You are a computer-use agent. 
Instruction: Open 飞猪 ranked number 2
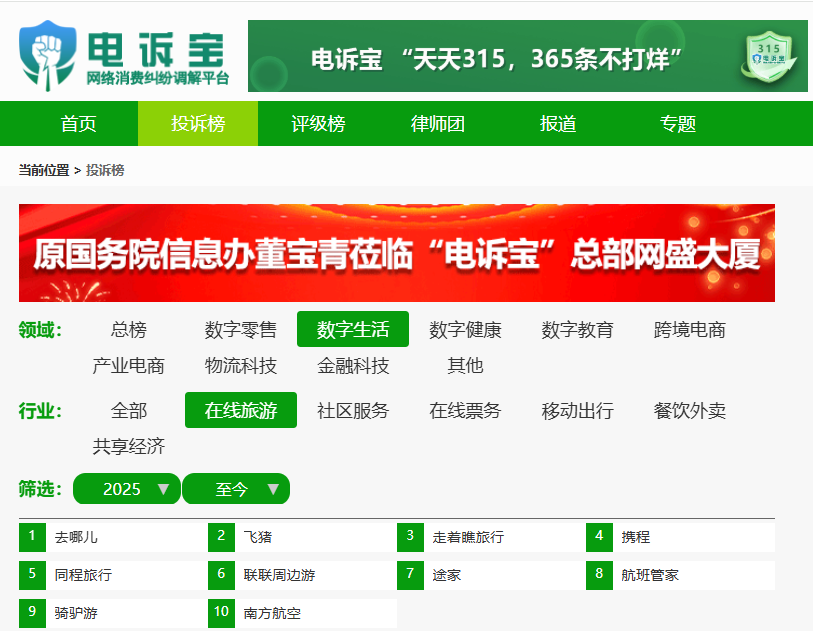tap(302, 537)
